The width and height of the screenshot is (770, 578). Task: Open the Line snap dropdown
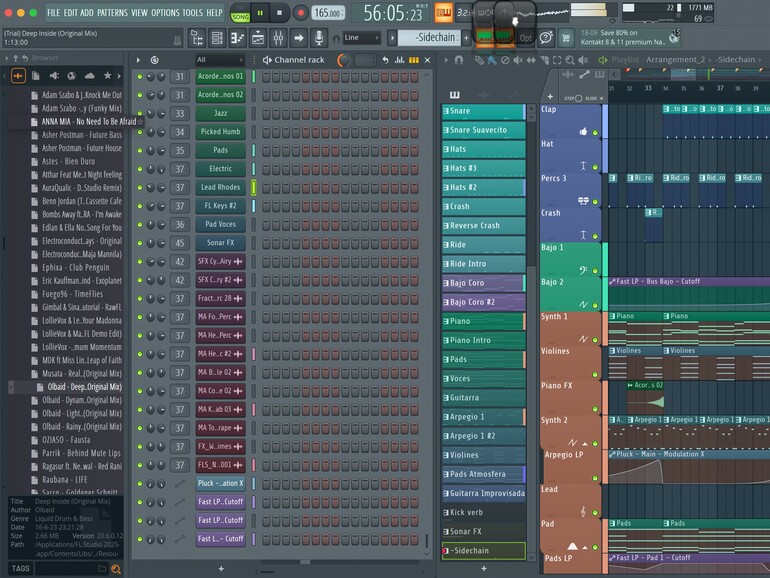(x=361, y=38)
